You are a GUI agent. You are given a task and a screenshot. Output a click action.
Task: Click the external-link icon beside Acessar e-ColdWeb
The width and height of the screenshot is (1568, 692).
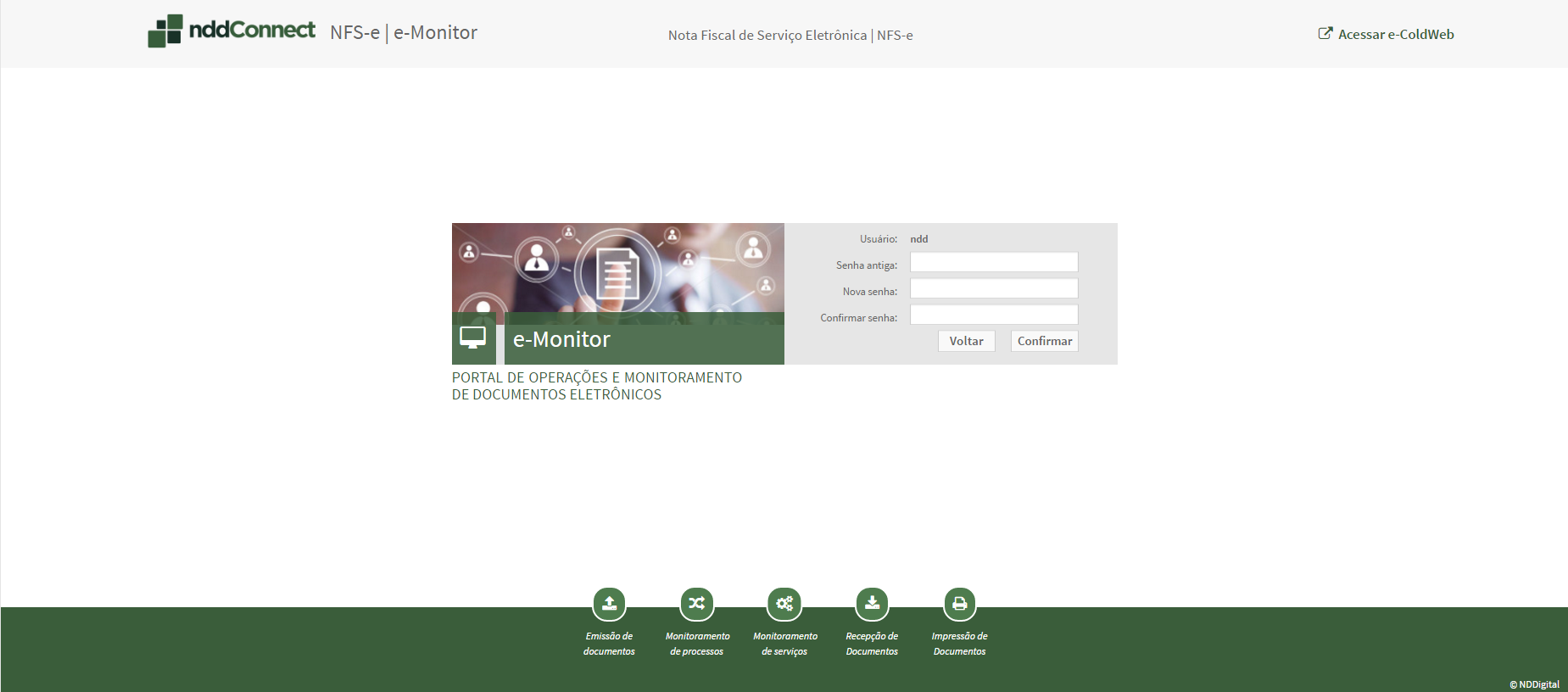point(1325,33)
